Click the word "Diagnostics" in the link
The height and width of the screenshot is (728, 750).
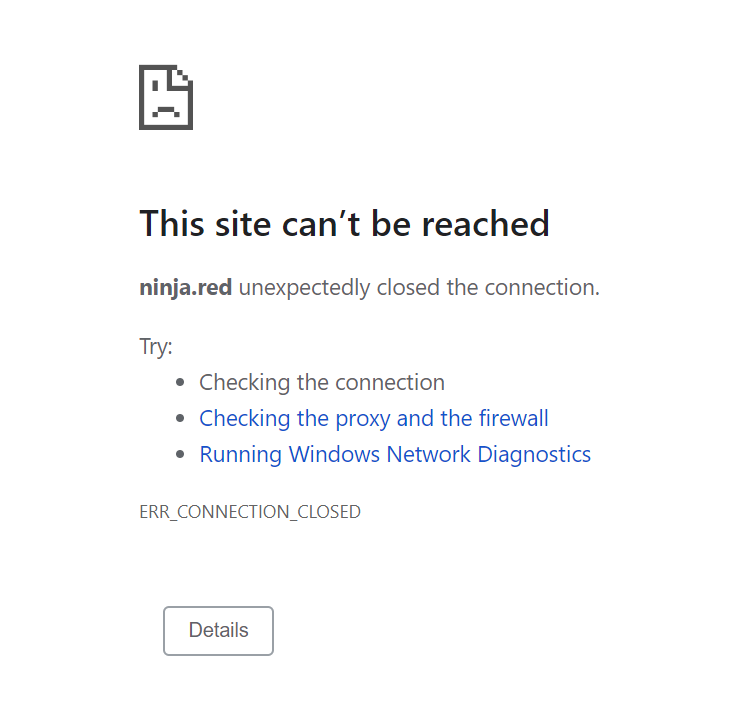tap(534, 454)
